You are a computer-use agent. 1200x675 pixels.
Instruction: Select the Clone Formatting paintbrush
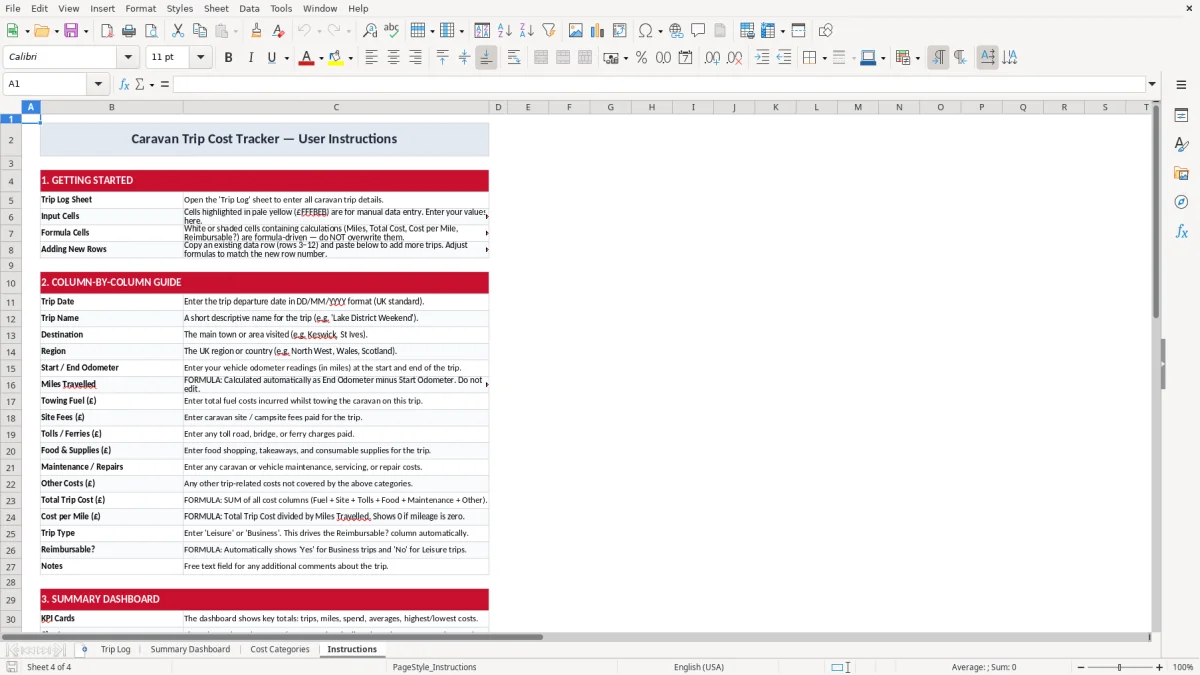pyautogui.click(x=256, y=31)
